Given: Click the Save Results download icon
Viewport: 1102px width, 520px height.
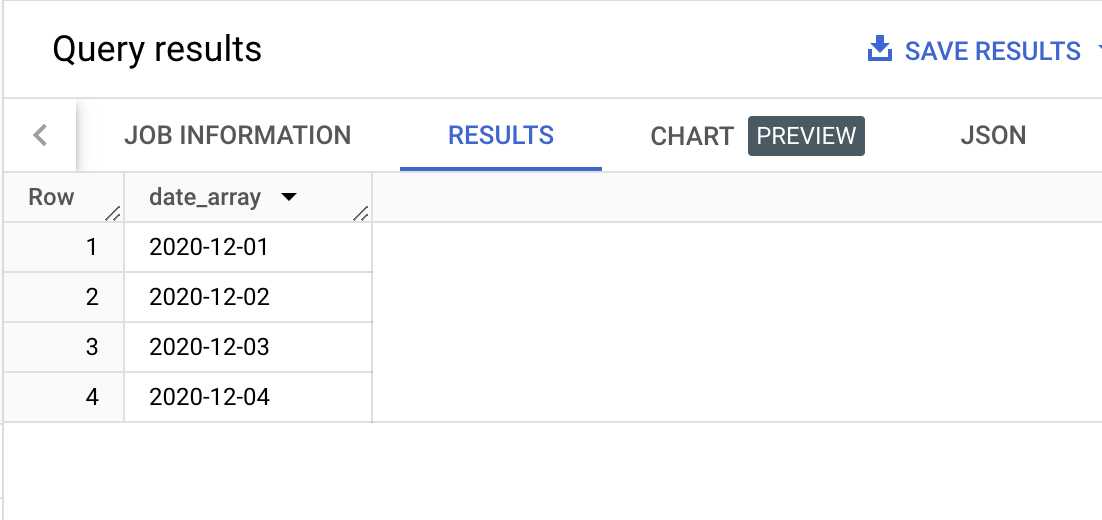Looking at the screenshot, I should (880, 51).
